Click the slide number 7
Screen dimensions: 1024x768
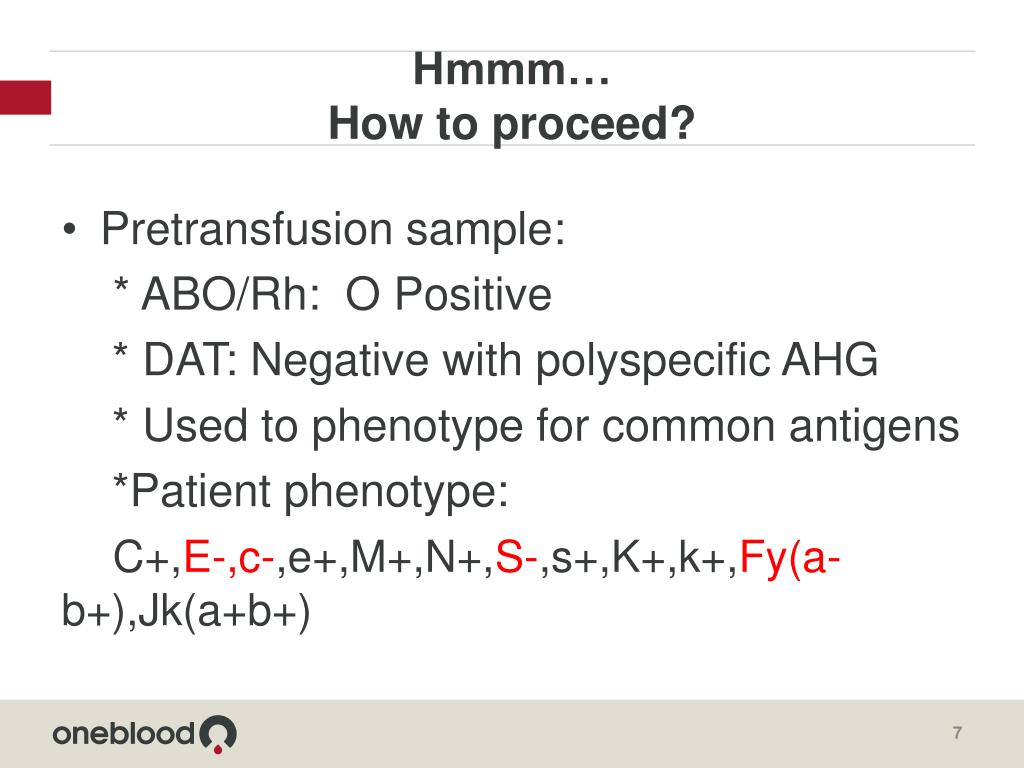(957, 733)
